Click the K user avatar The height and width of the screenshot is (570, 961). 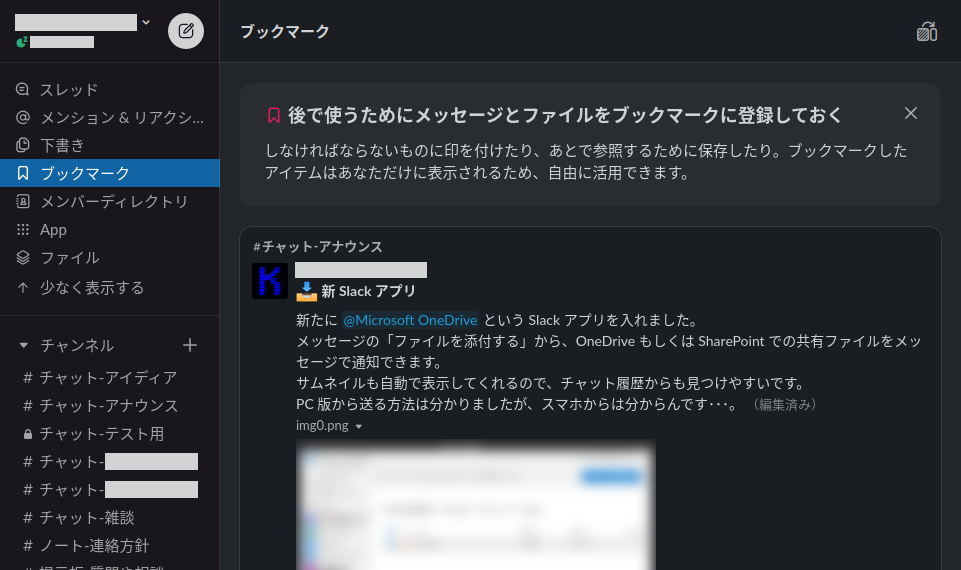[x=270, y=281]
